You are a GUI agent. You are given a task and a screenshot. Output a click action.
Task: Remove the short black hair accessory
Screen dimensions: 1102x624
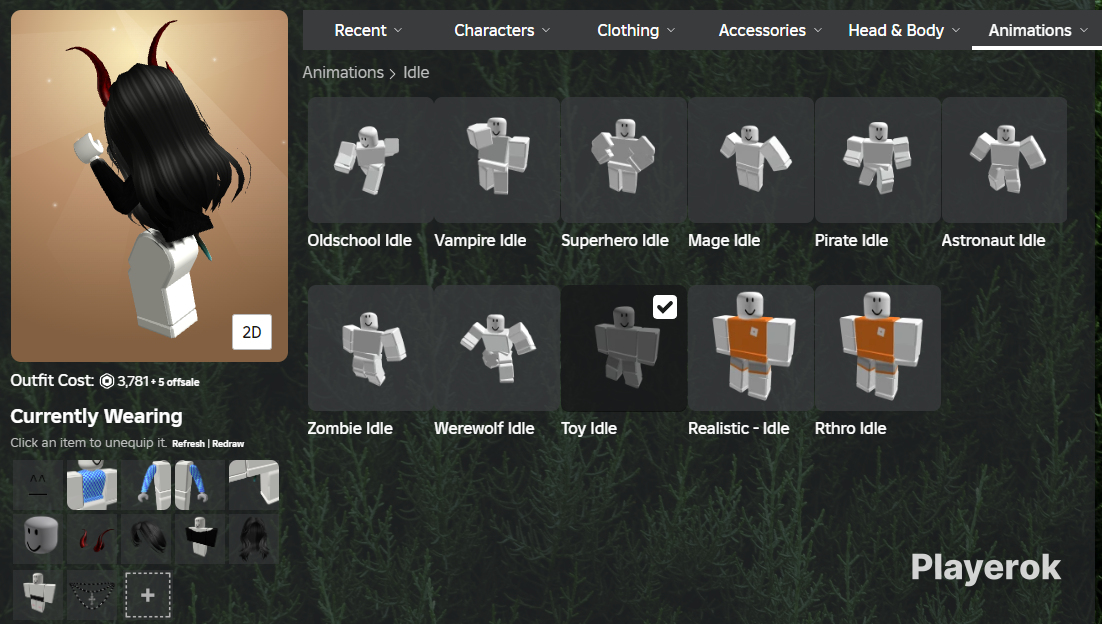pos(146,538)
